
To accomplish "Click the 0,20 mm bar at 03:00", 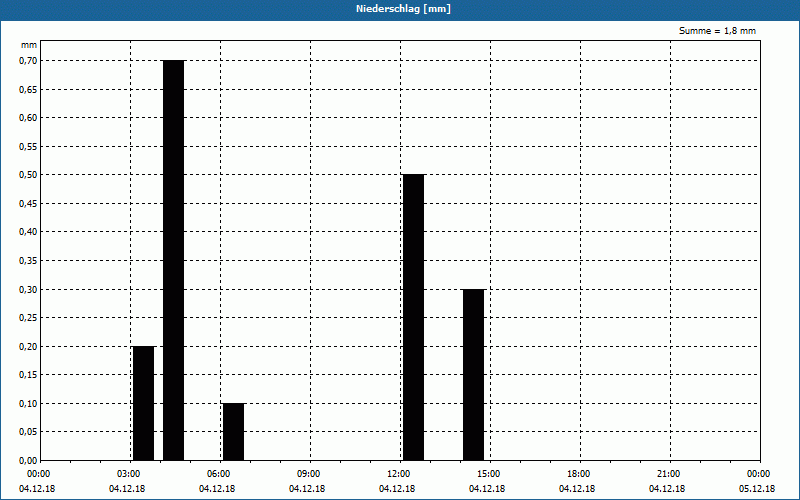I will coord(143,403).
